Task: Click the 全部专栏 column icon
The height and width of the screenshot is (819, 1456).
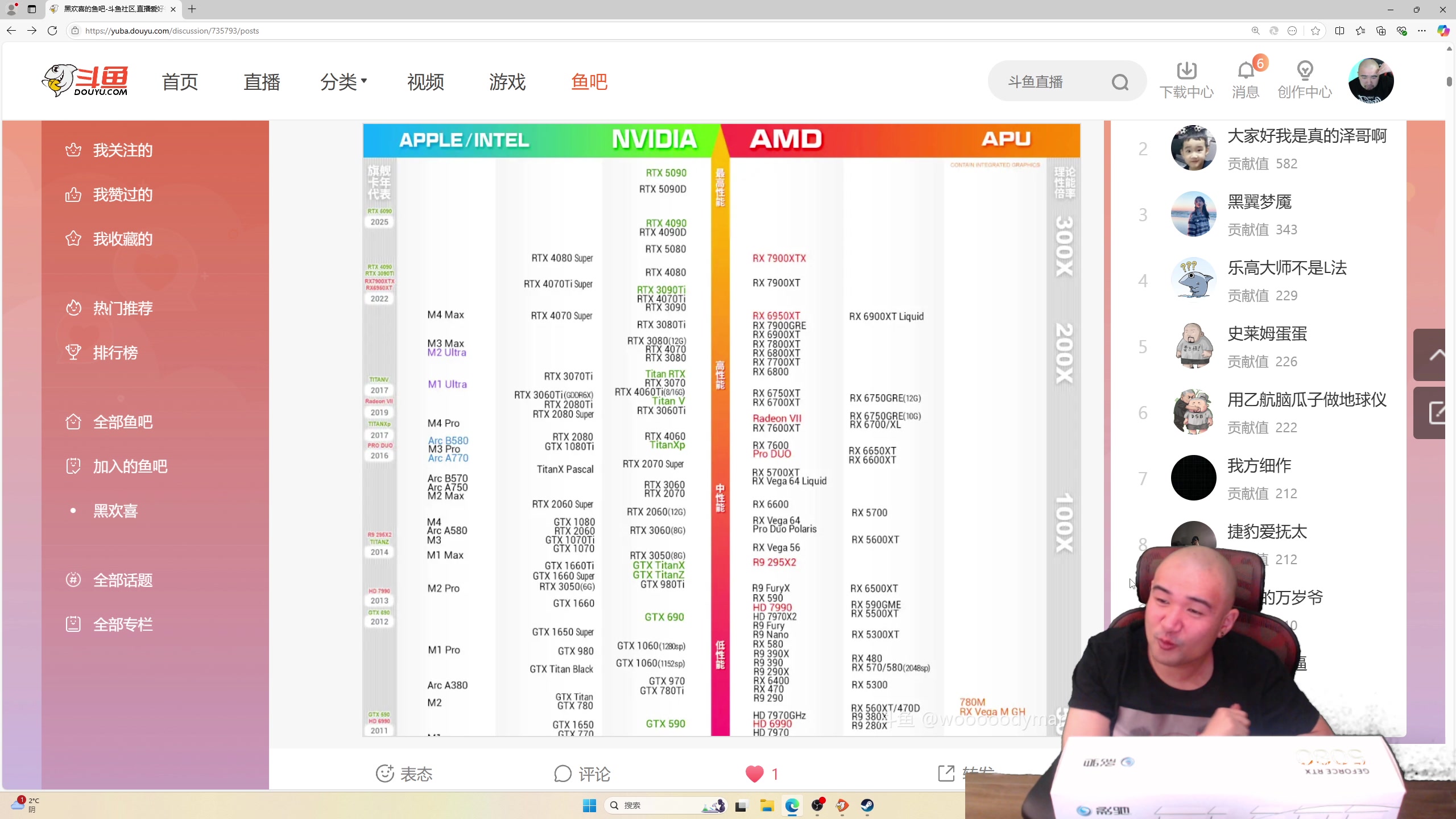Action: click(x=73, y=624)
